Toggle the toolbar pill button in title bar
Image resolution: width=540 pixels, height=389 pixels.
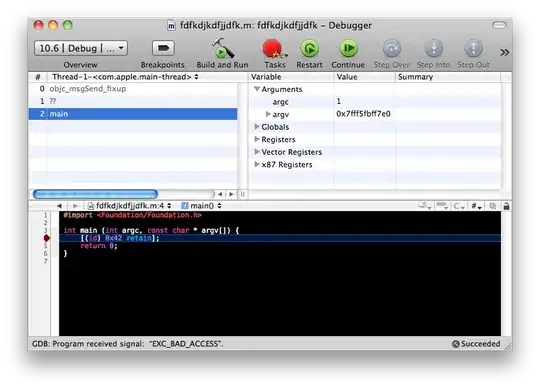tap(499, 25)
